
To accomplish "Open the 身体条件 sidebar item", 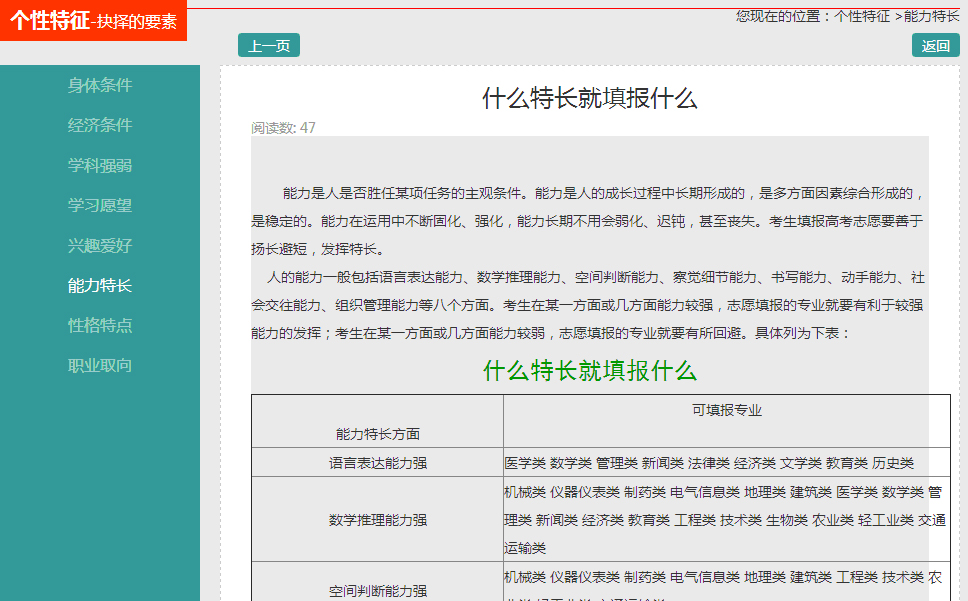I will [x=99, y=86].
